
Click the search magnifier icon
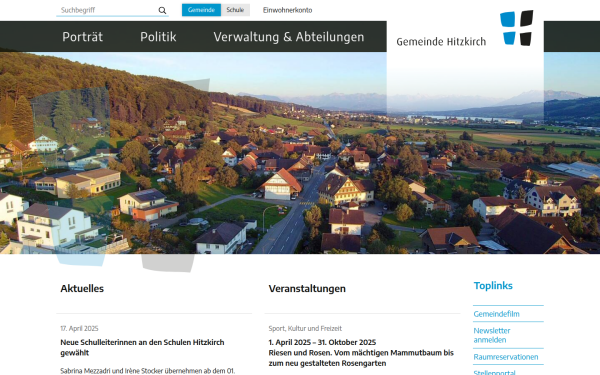pos(162,10)
